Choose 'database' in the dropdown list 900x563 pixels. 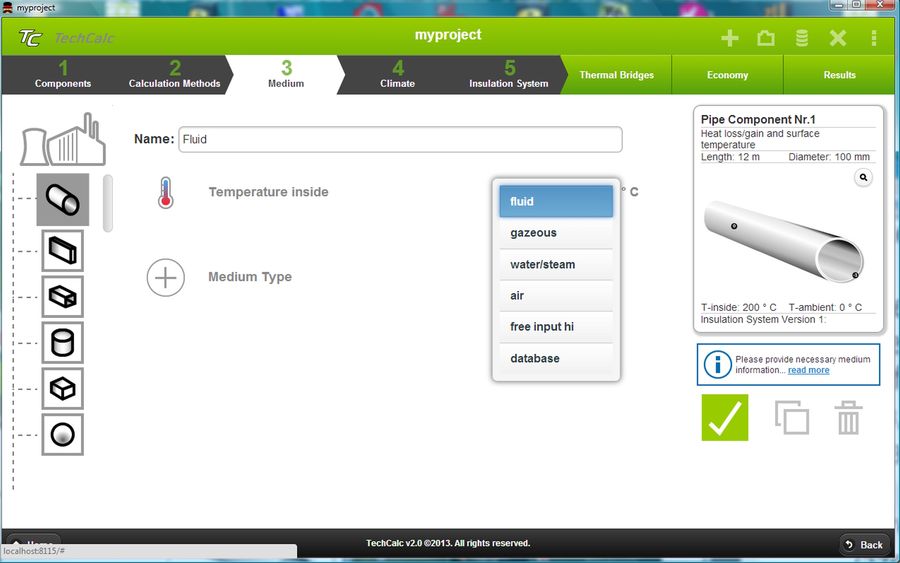click(556, 358)
